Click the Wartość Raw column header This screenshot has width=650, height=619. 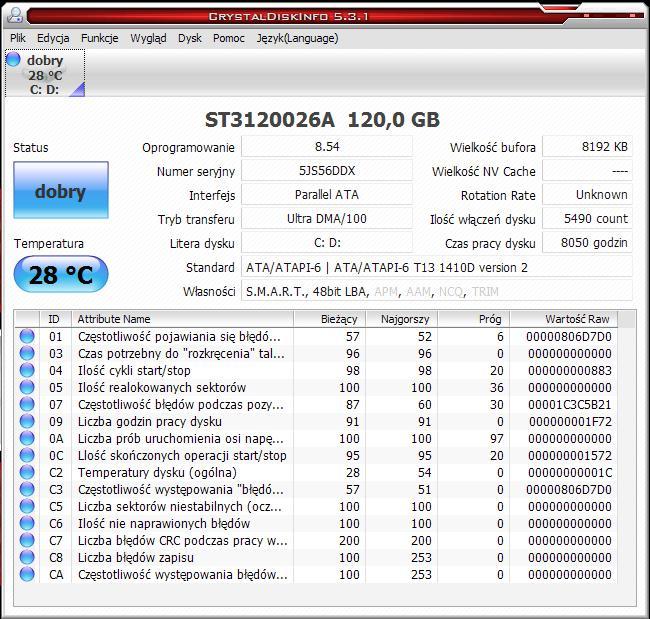pyautogui.click(x=564, y=319)
